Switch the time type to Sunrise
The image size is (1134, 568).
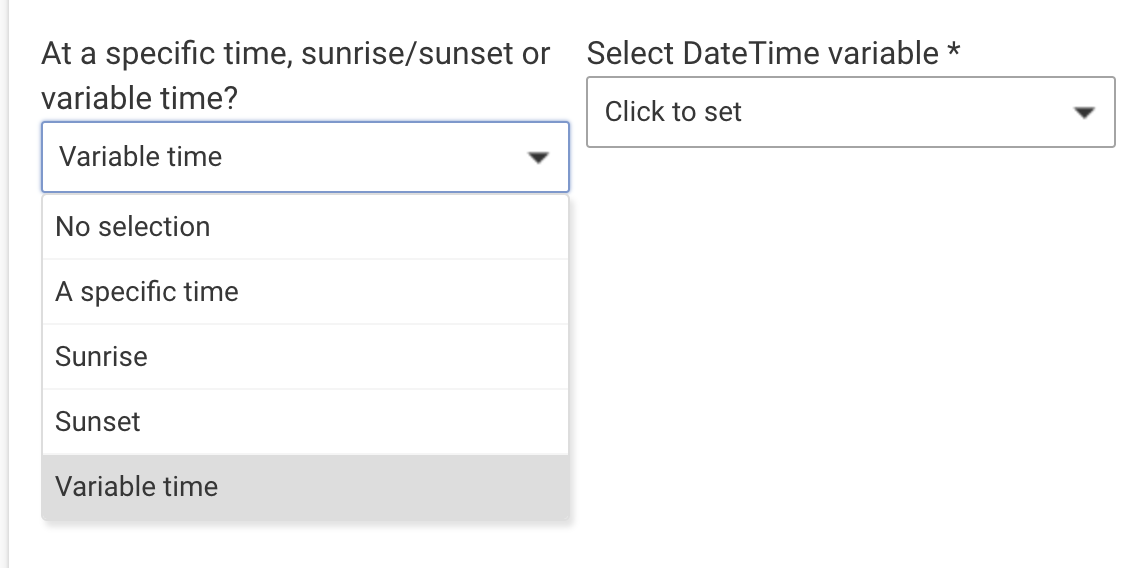pos(101,357)
